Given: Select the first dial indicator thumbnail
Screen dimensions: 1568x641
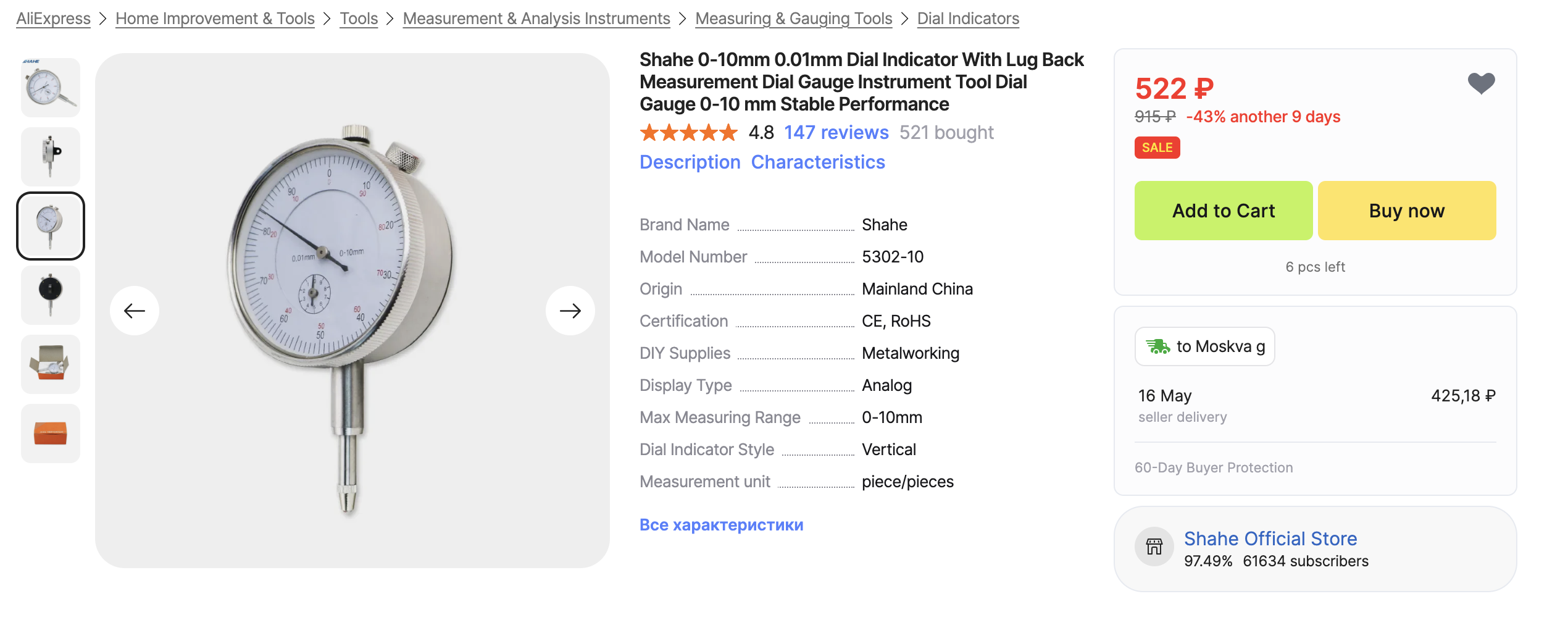Looking at the screenshot, I should click(x=51, y=88).
